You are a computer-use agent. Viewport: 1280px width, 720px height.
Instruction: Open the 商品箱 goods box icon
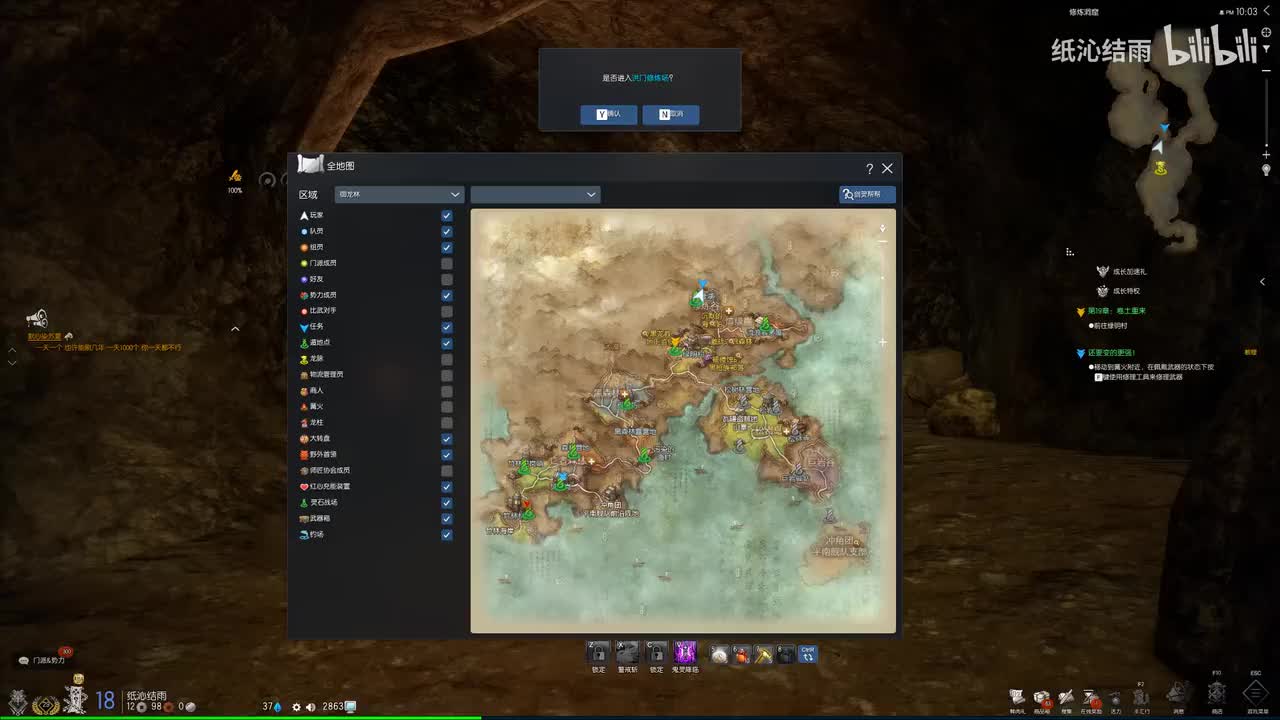click(x=1042, y=697)
